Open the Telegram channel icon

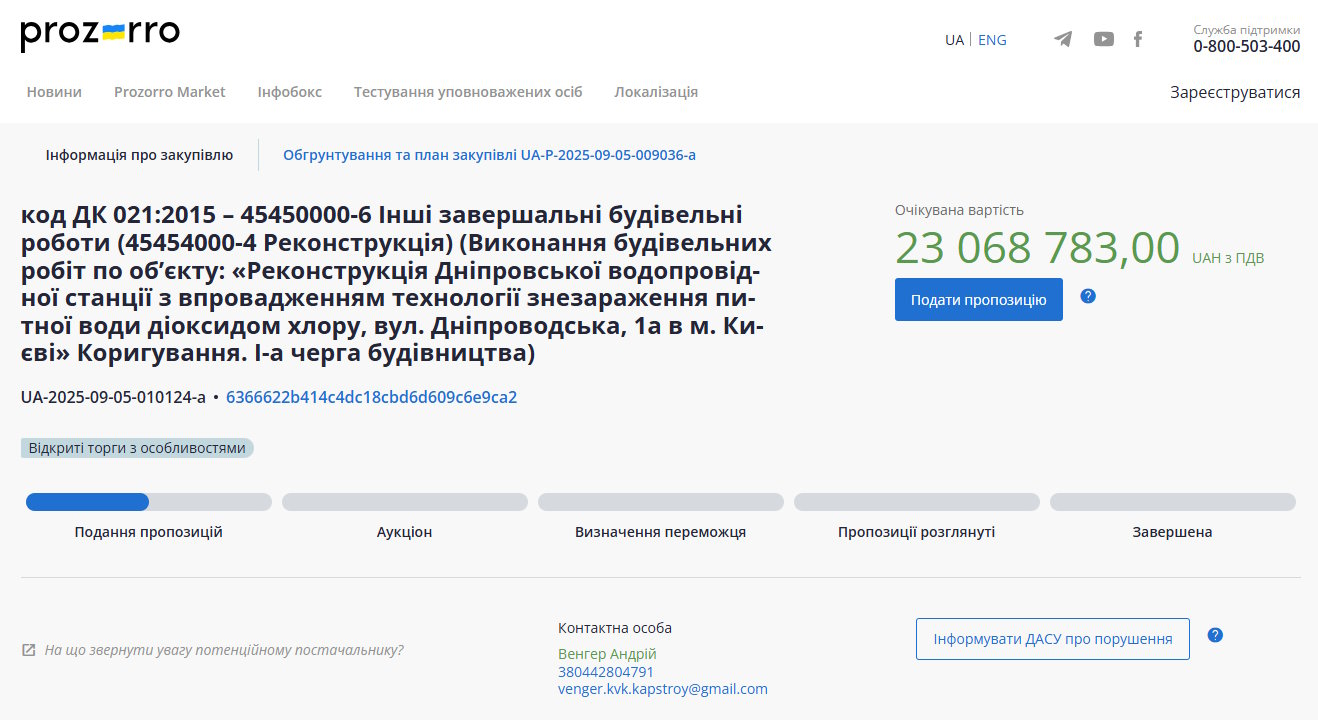pyautogui.click(x=1063, y=39)
